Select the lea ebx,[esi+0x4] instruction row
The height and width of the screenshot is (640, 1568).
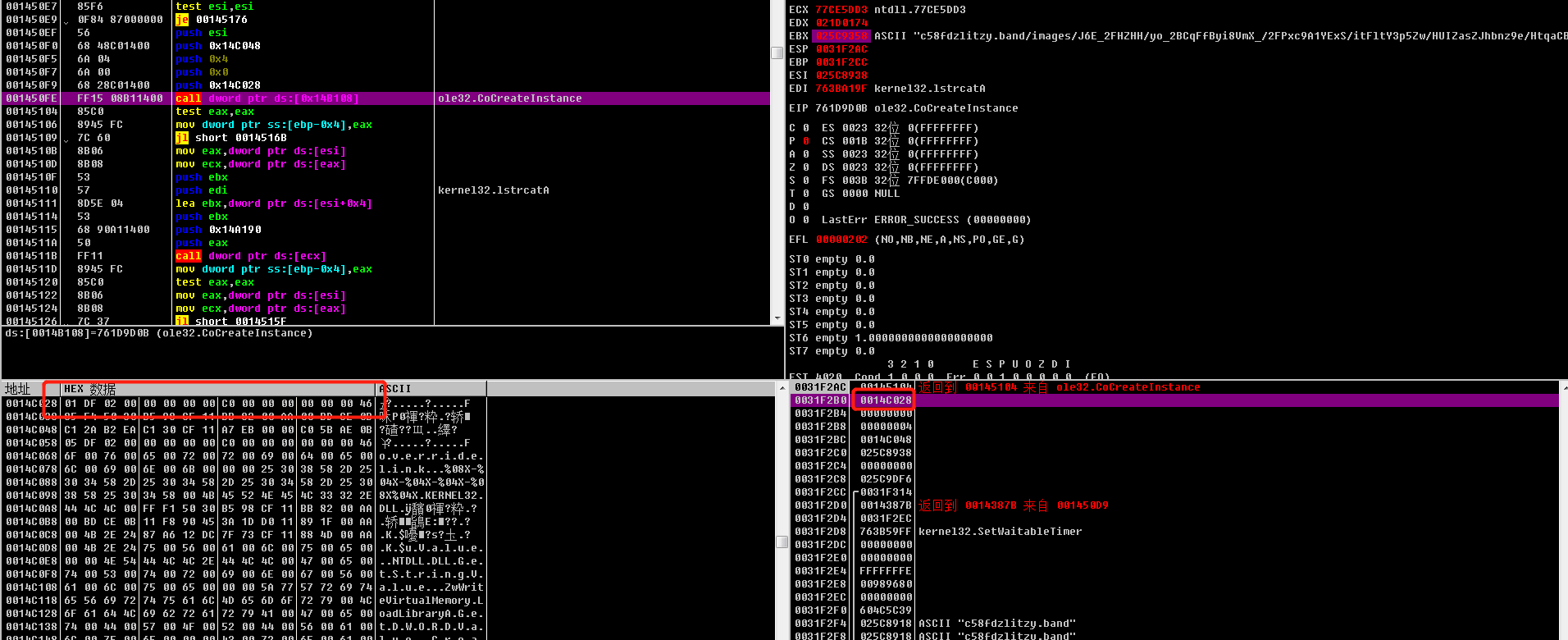click(385, 203)
